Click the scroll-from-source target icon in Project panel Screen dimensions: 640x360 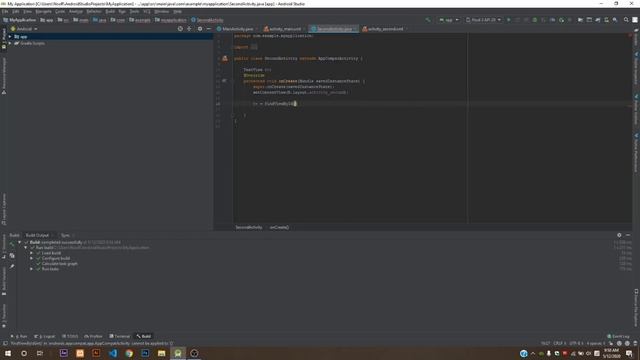click(x=180, y=29)
